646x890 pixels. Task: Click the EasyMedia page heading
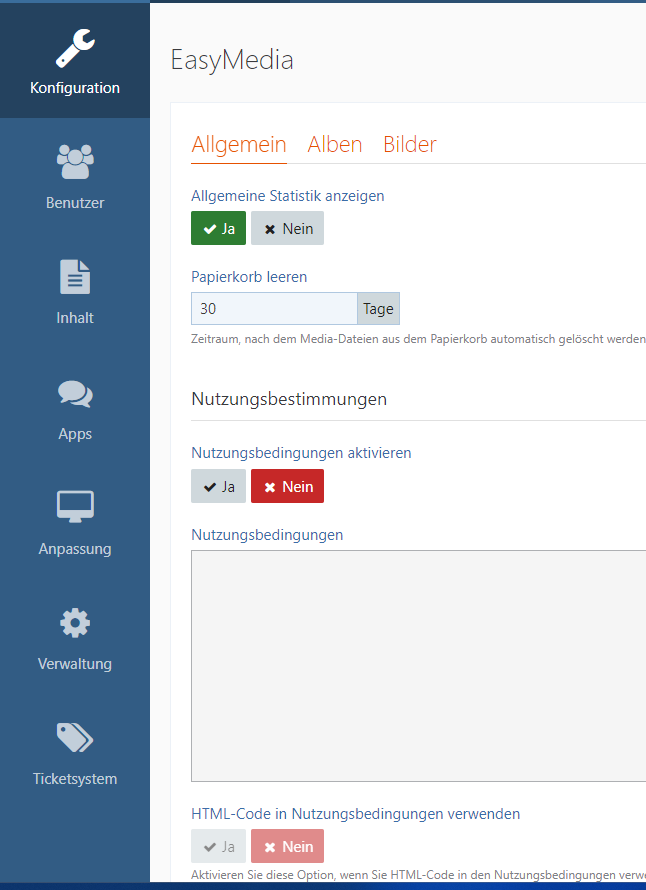232,60
